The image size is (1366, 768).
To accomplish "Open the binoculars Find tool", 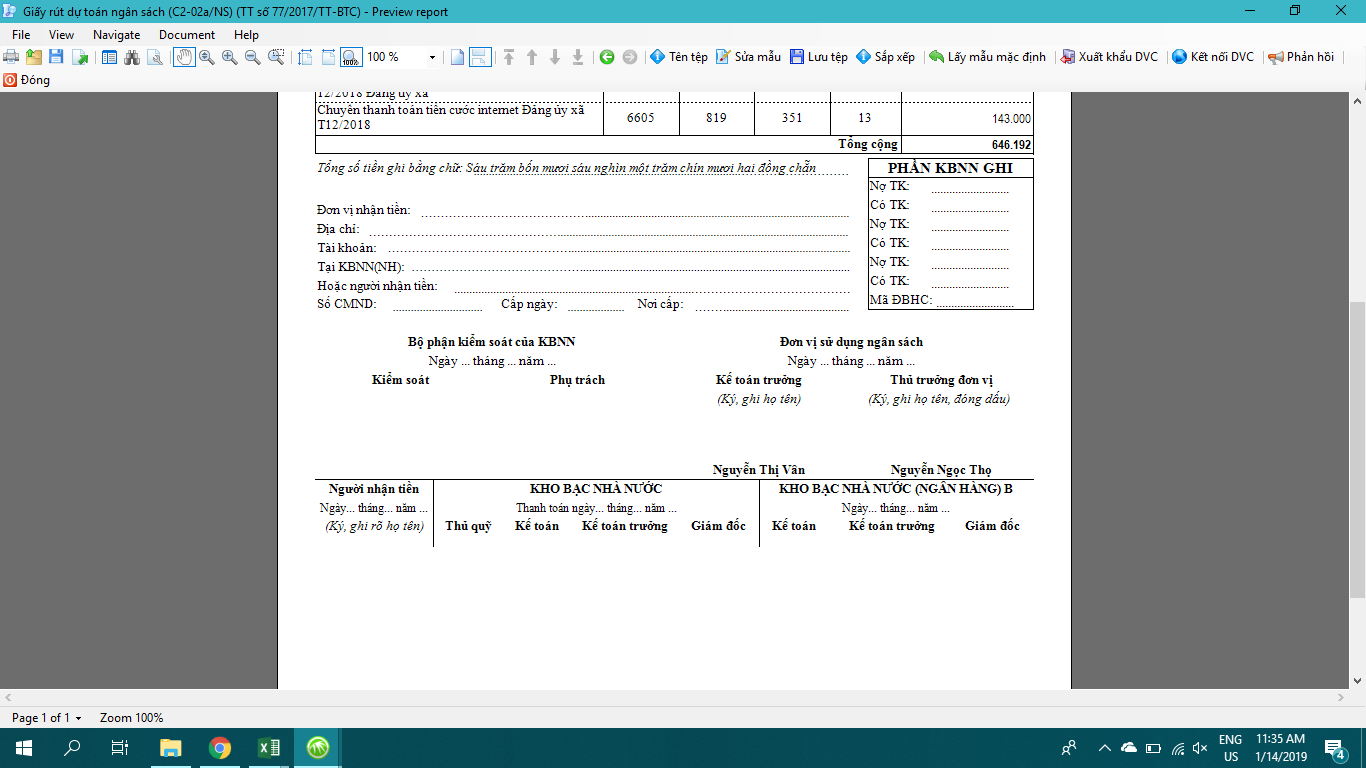I will tap(132, 57).
